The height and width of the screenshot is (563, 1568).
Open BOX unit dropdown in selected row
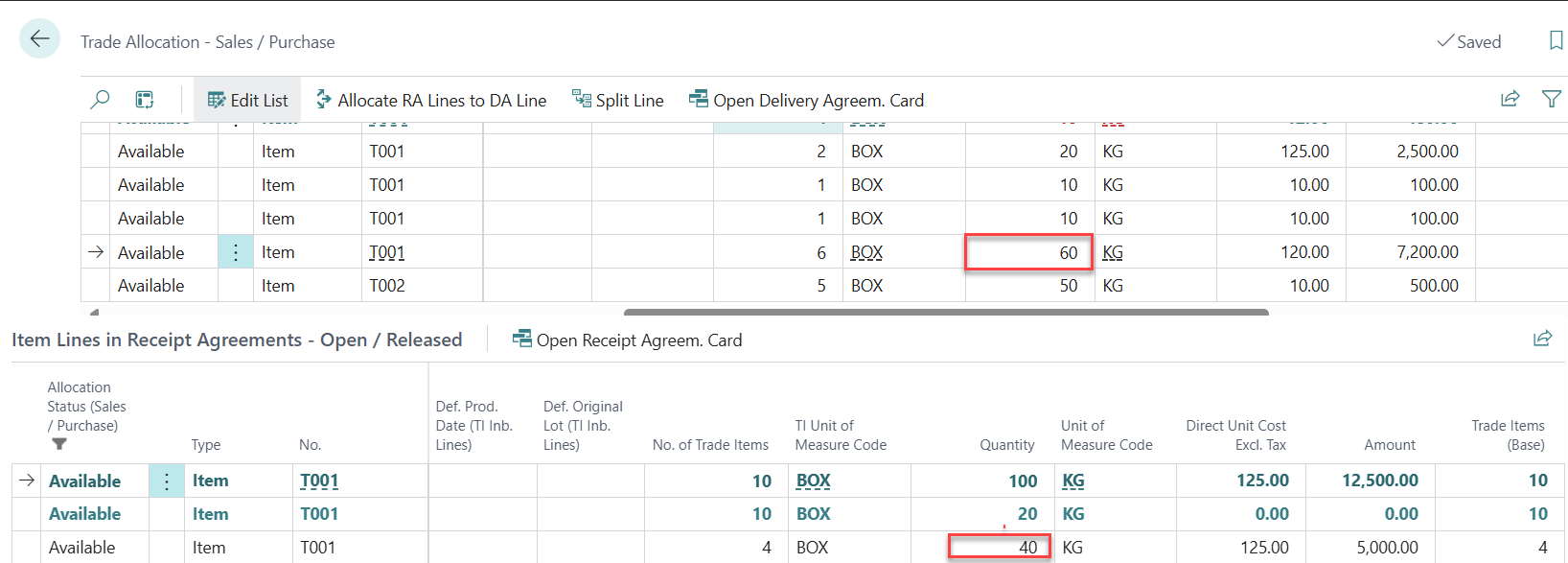click(866, 252)
